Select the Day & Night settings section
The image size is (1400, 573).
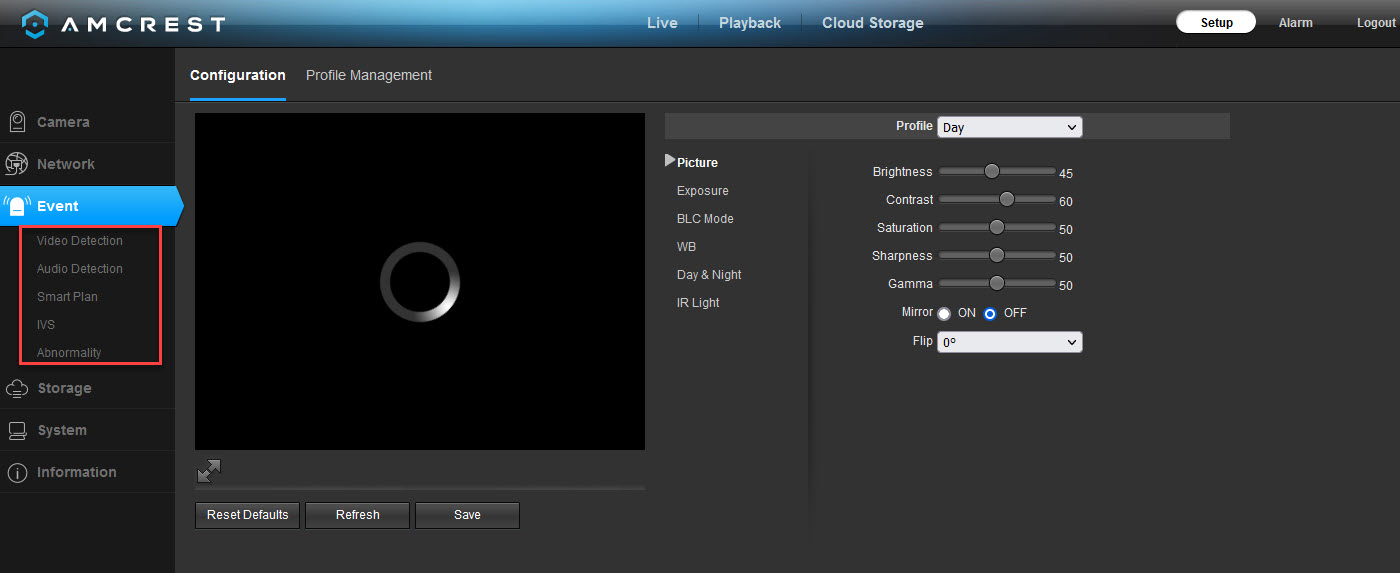point(709,275)
